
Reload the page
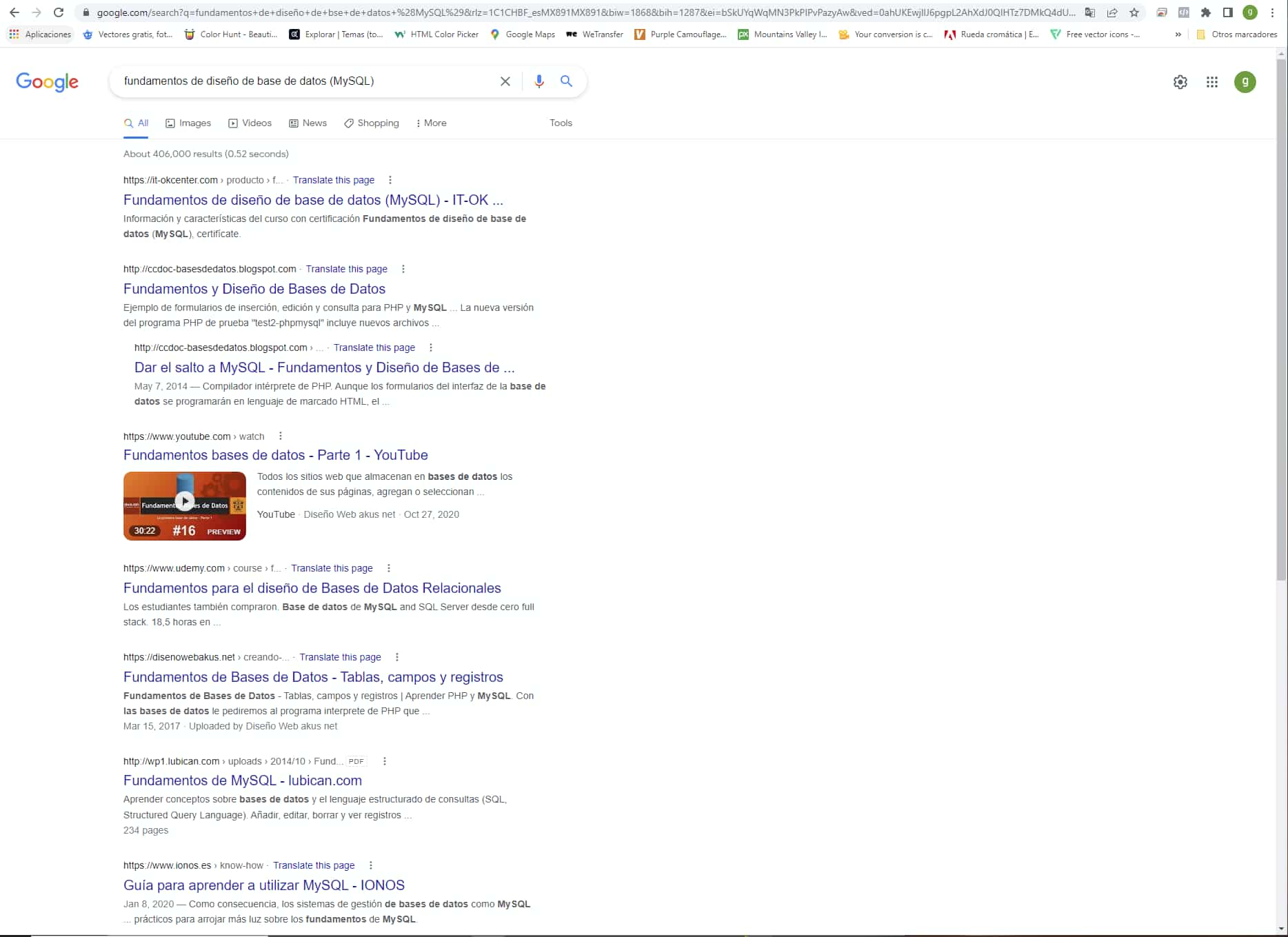point(59,12)
